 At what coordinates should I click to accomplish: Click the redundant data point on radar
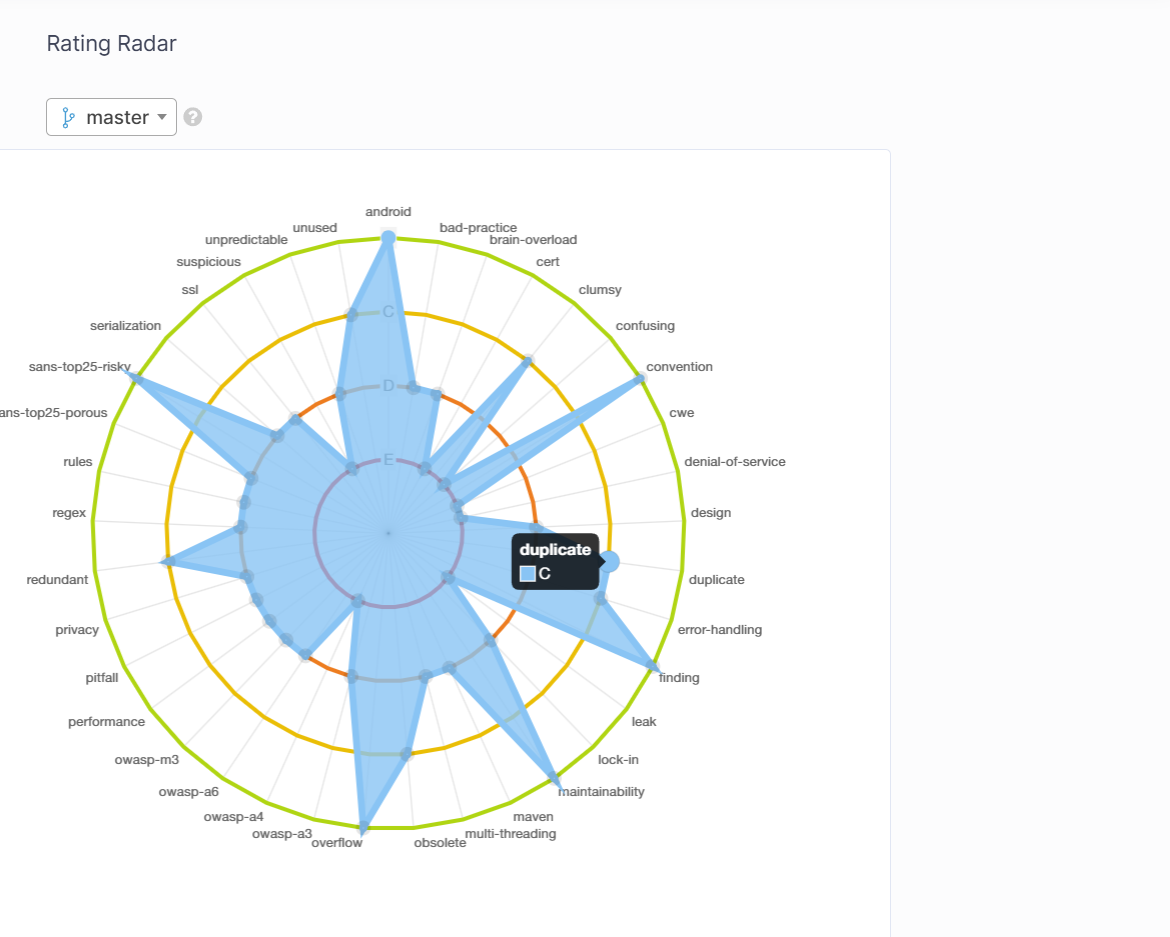point(168,561)
